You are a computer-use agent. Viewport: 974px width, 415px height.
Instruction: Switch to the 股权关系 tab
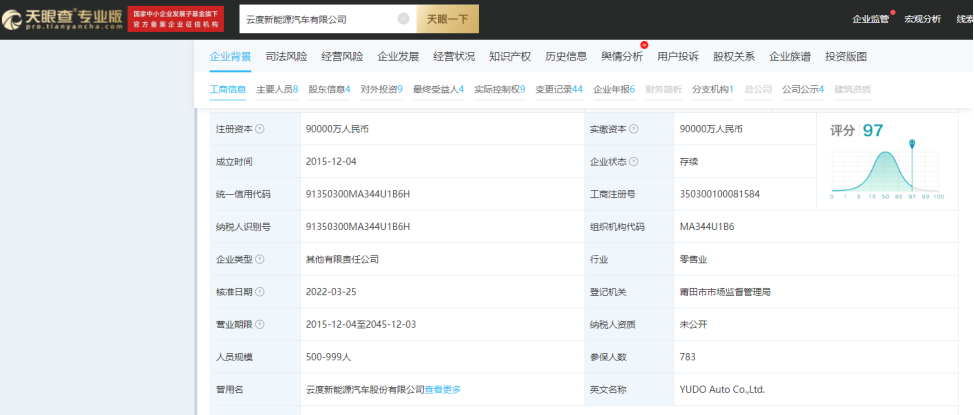click(x=734, y=57)
